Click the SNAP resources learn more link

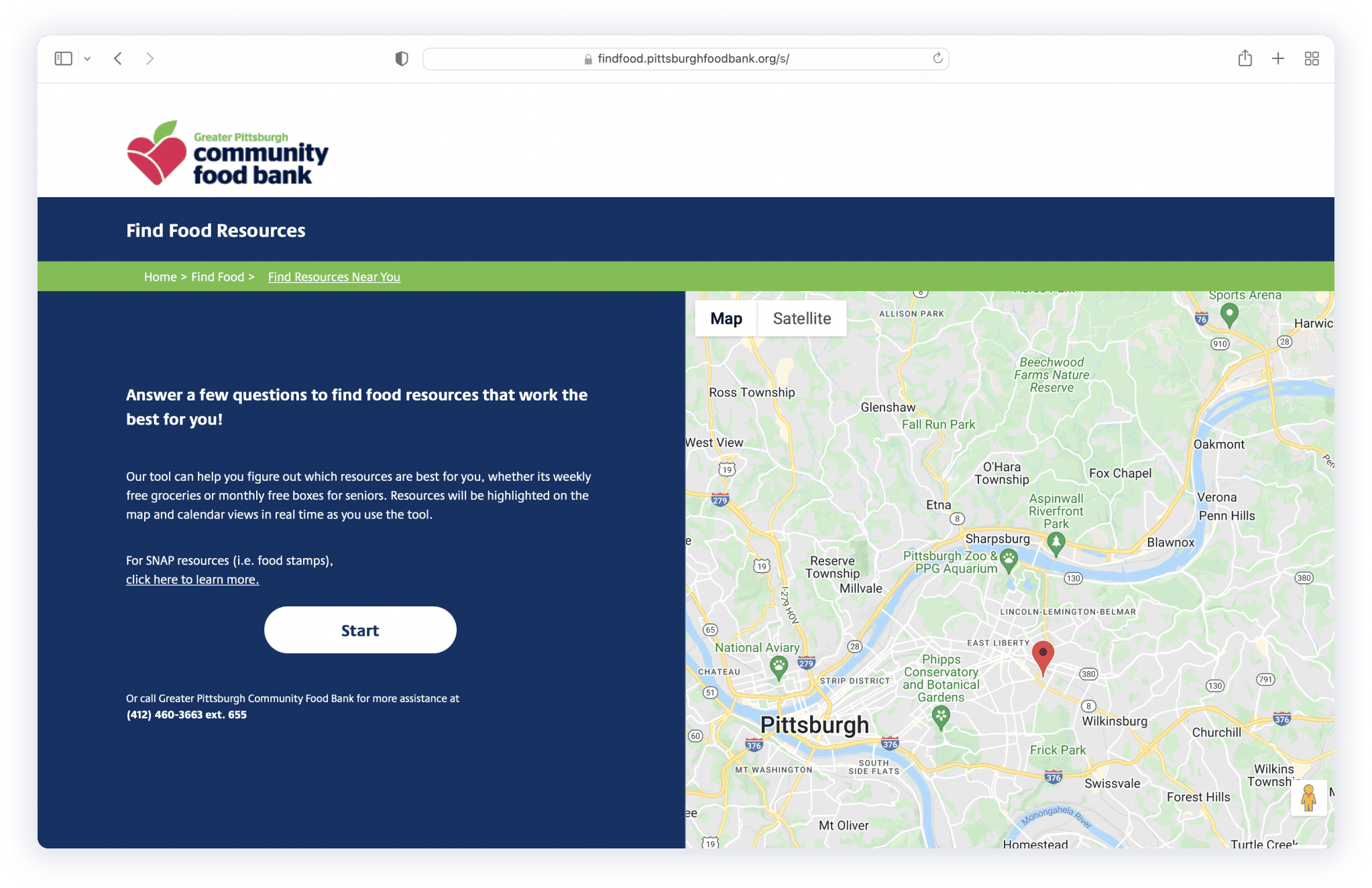pyautogui.click(x=191, y=578)
